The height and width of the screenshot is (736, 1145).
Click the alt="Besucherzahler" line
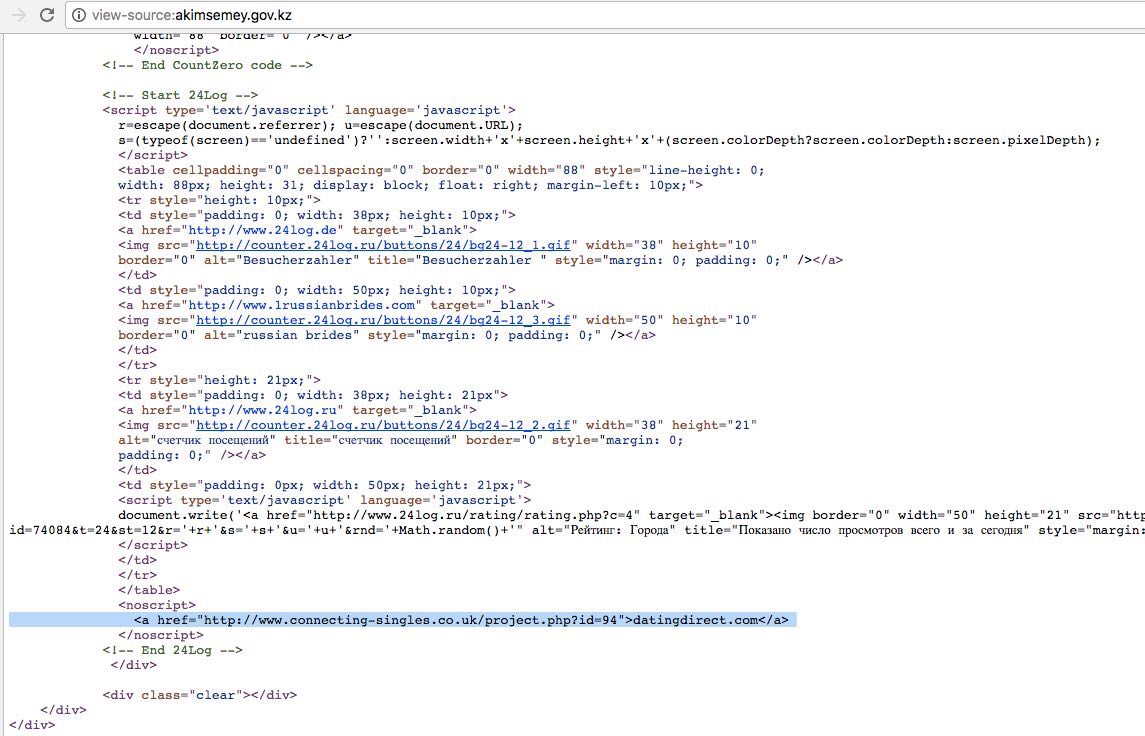480,260
